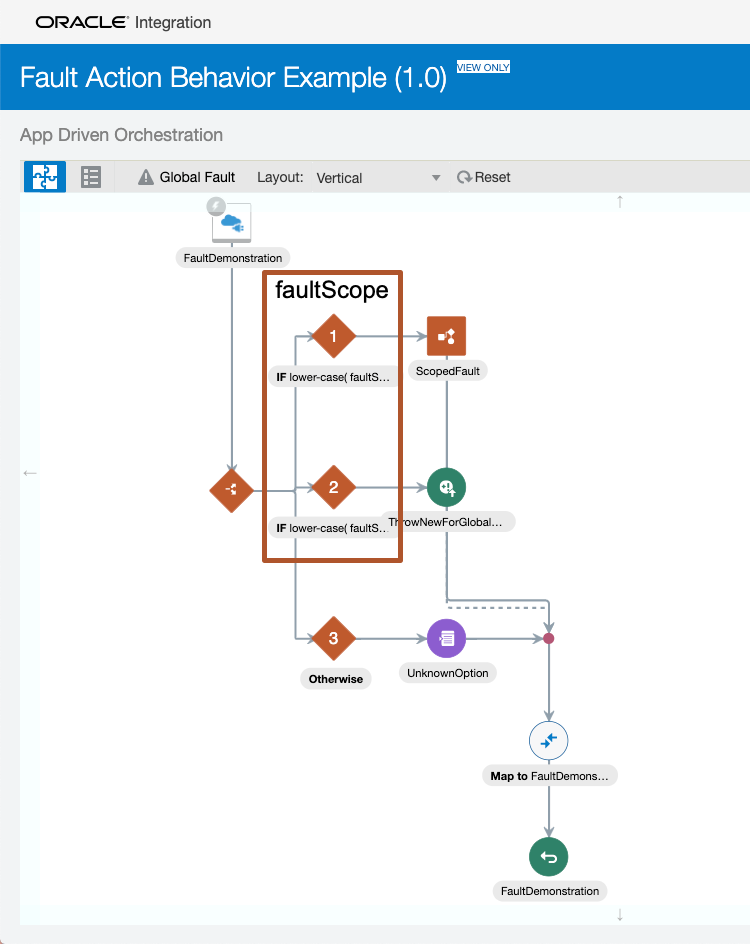This screenshot has height=944, width=750.
Task: Switch to the canvas view icon
Action: pos(45,177)
